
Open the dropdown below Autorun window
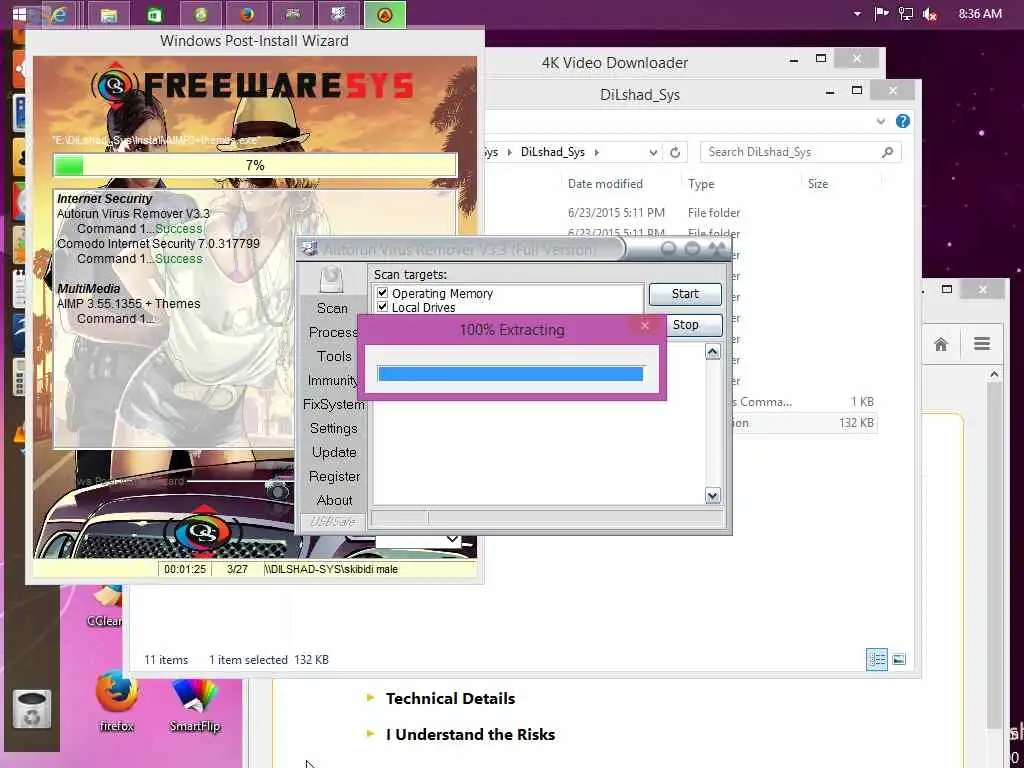coord(452,539)
